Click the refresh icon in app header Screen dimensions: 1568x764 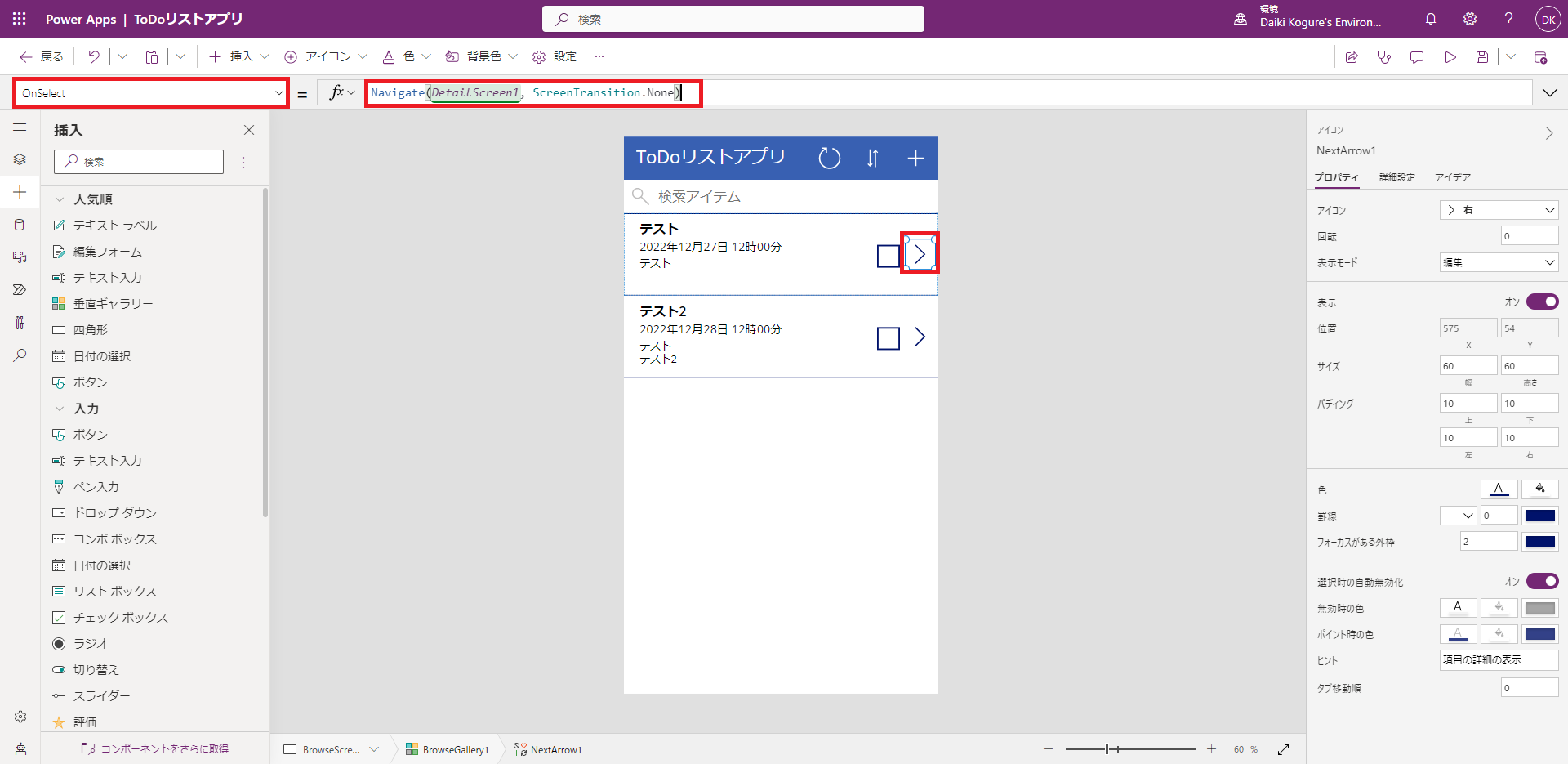point(829,158)
